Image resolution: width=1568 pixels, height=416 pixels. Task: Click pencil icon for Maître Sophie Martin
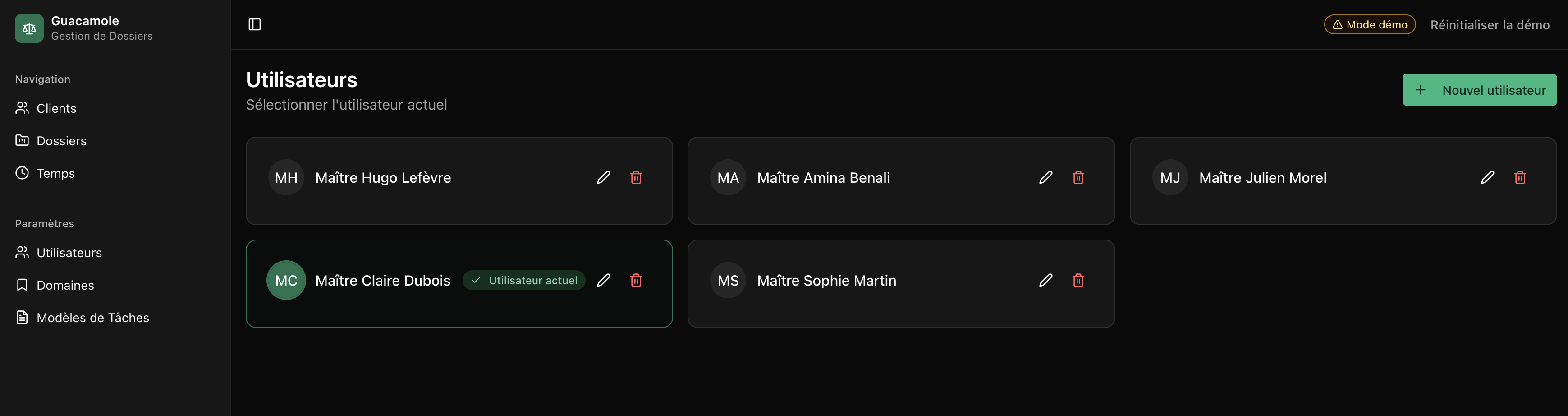1045,280
